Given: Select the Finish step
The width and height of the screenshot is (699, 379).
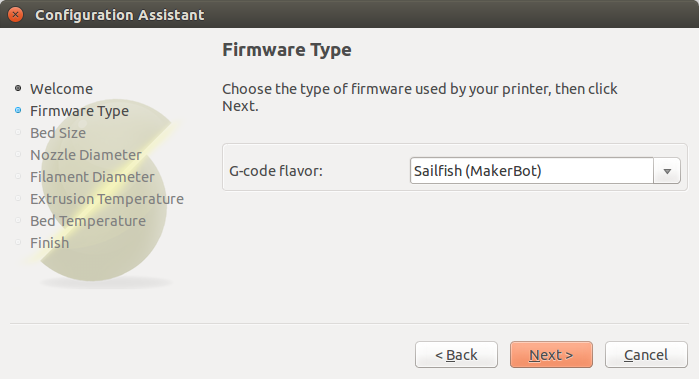Looking at the screenshot, I should point(49,243).
